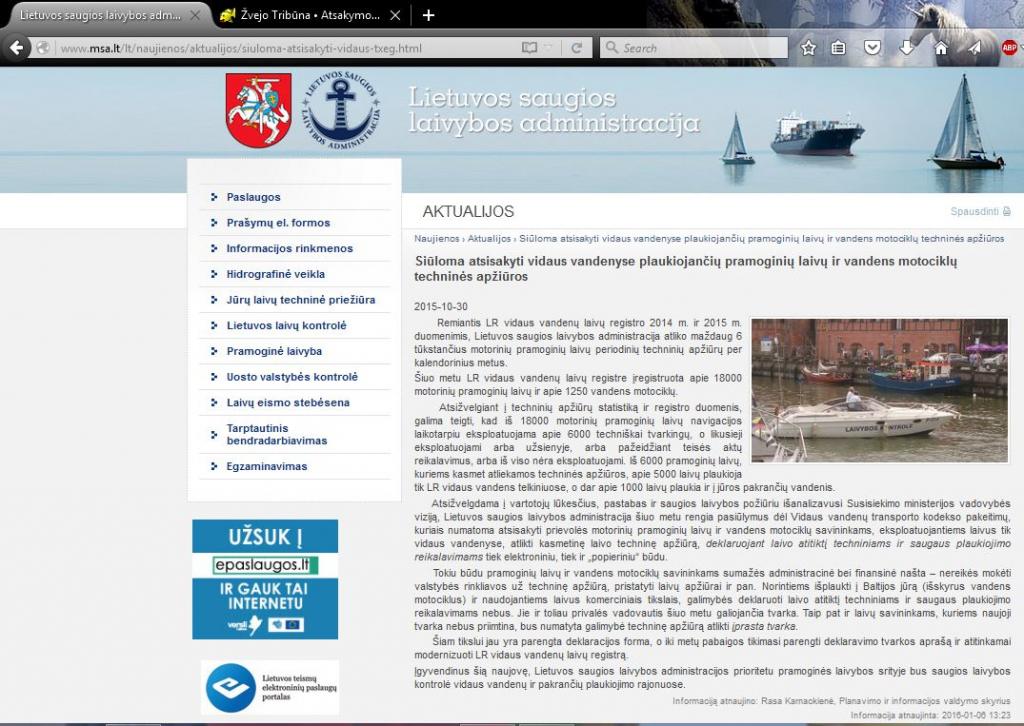Follow the Aktualijos breadcrumb link
This screenshot has height=726, width=1024.
489,239
